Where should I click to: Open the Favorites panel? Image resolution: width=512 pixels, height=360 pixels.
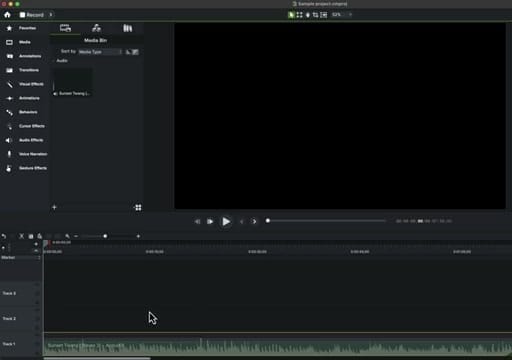[23, 28]
